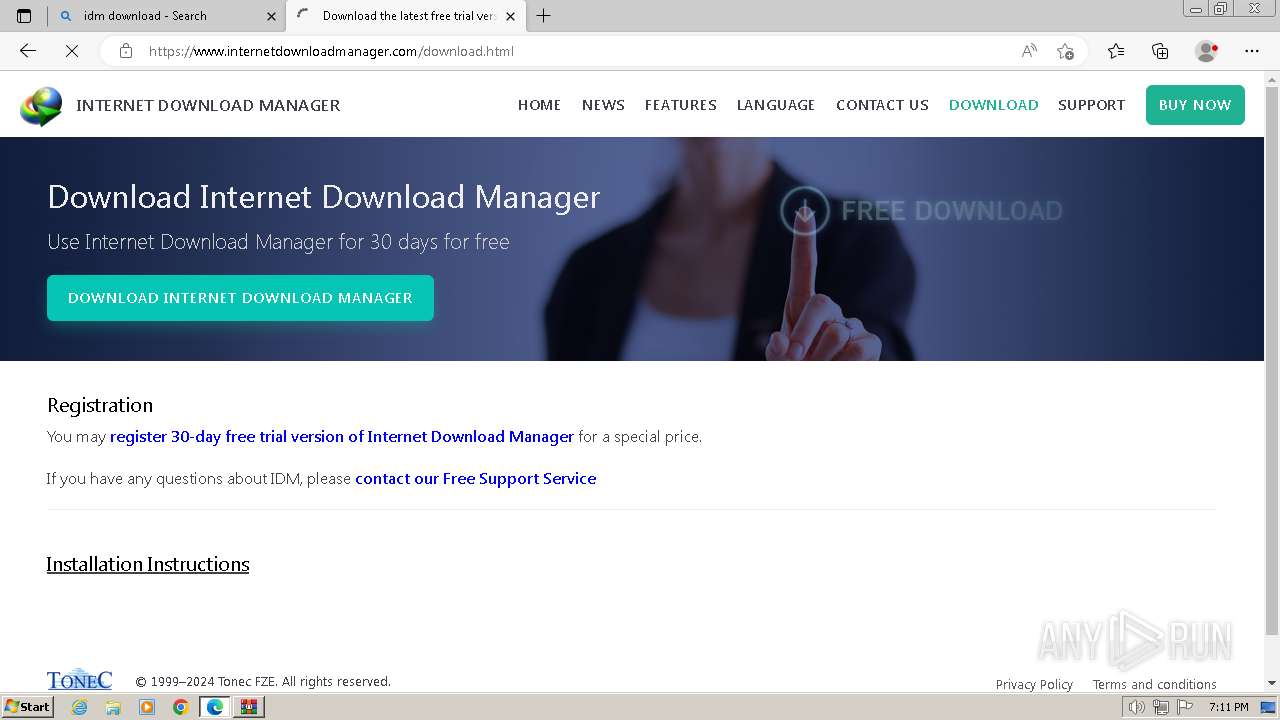Open the browser profile avatar
Image resolution: width=1280 pixels, height=720 pixels.
(x=1206, y=51)
